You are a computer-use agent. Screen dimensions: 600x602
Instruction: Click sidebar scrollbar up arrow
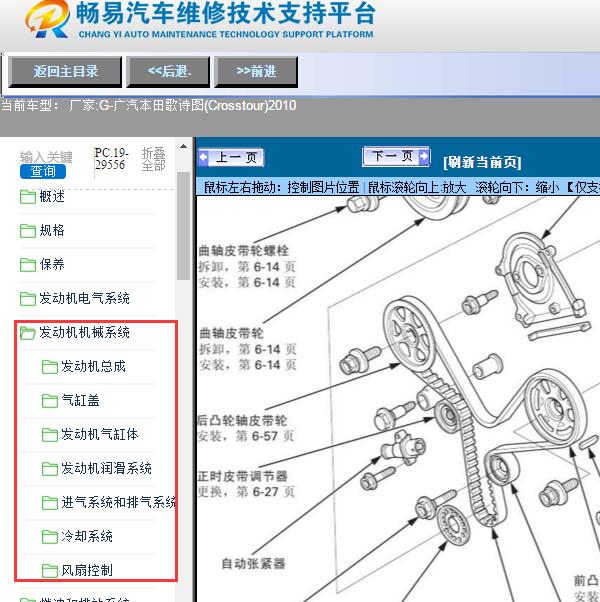click(x=183, y=146)
